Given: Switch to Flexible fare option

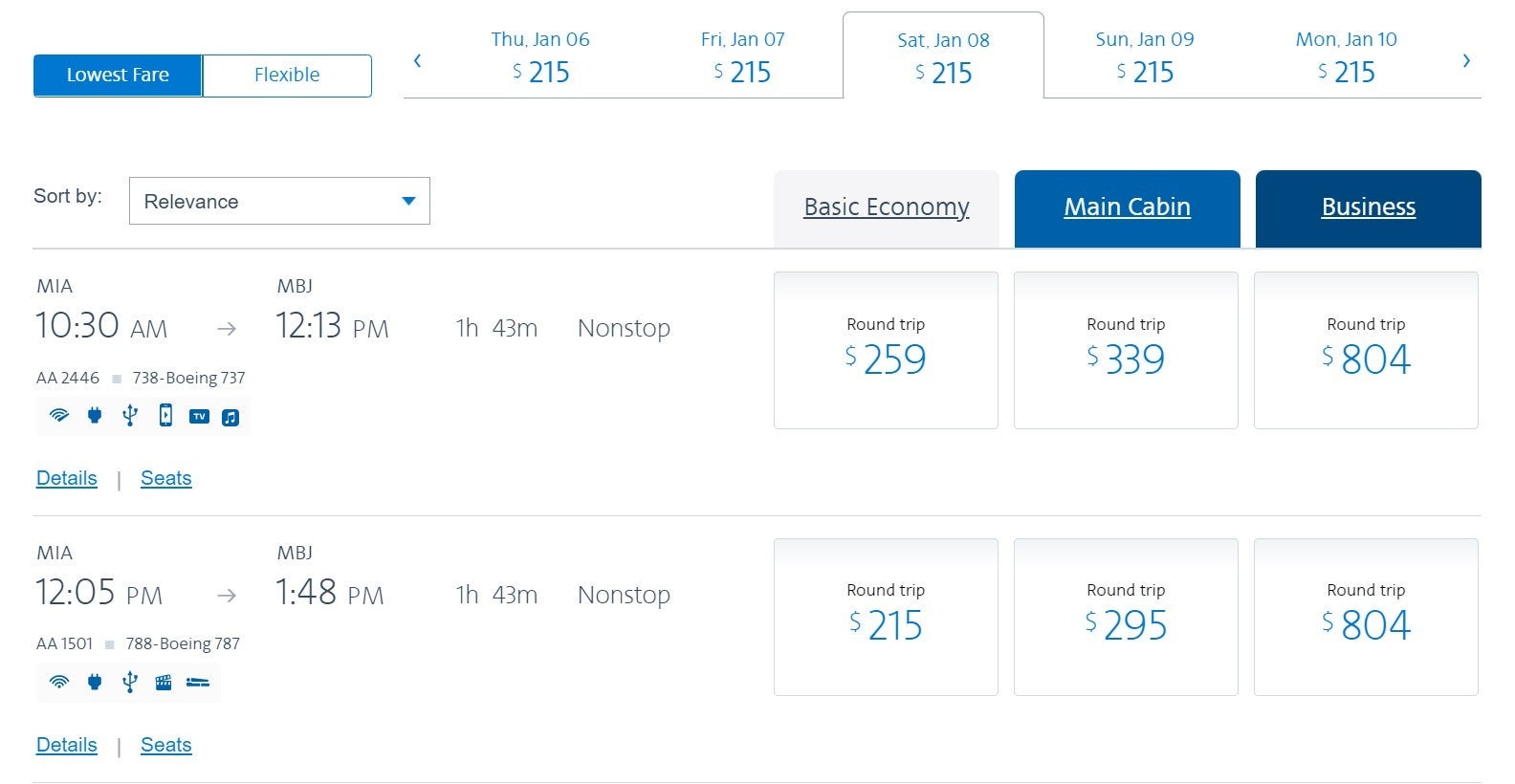Looking at the screenshot, I should coord(287,76).
